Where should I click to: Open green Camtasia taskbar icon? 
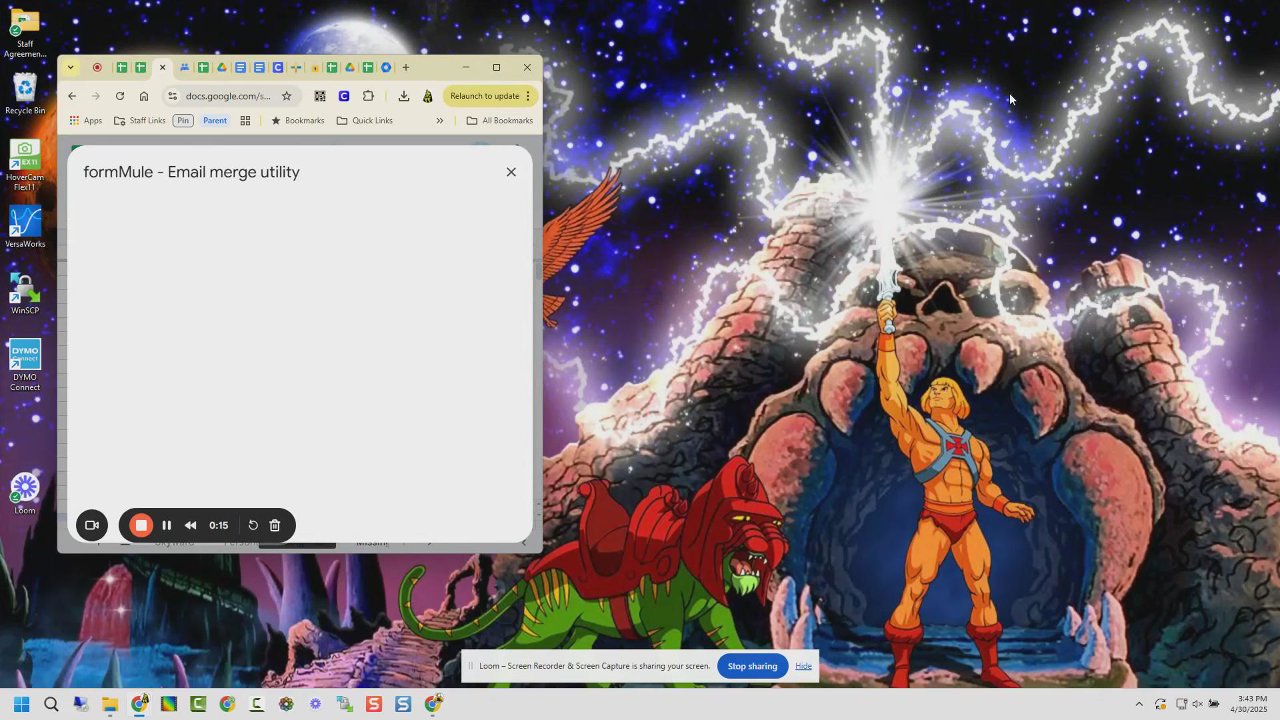click(x=198, y=704)
